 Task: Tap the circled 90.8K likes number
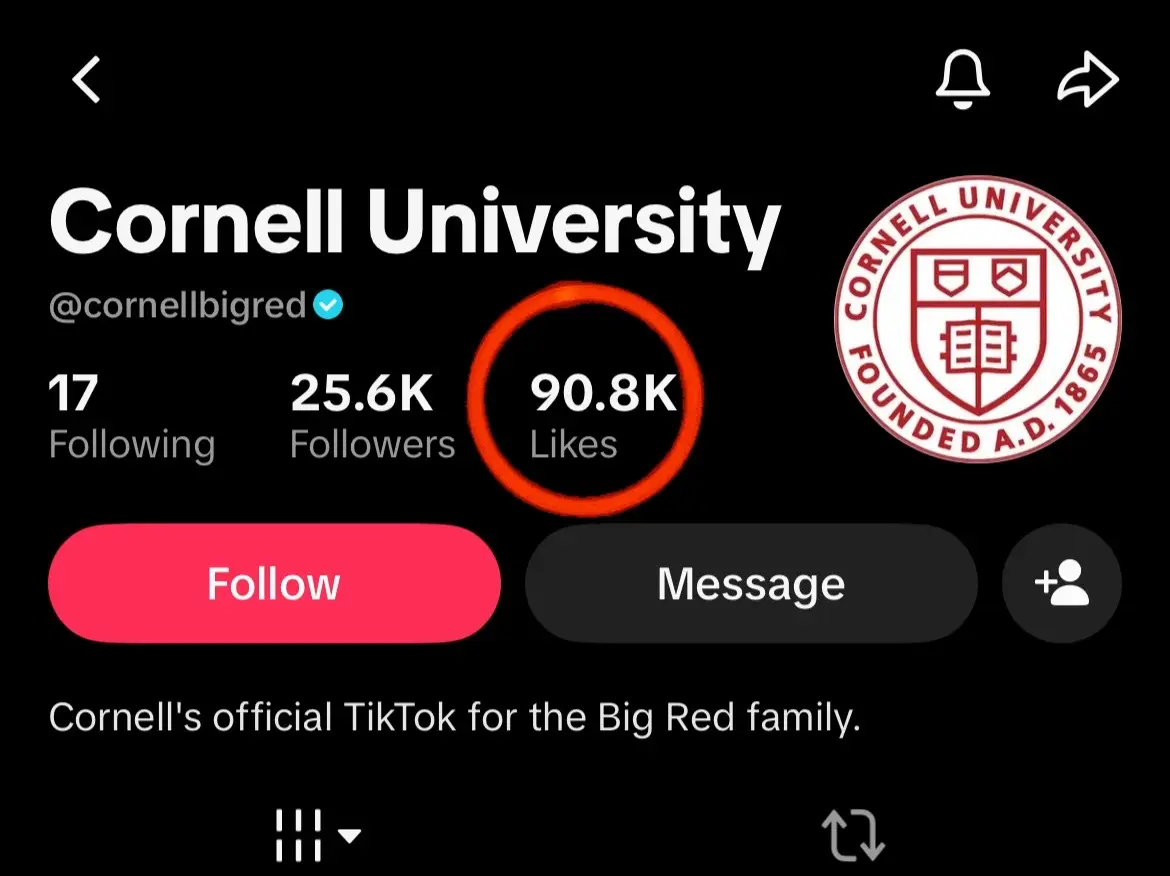(x=603, y=392)
